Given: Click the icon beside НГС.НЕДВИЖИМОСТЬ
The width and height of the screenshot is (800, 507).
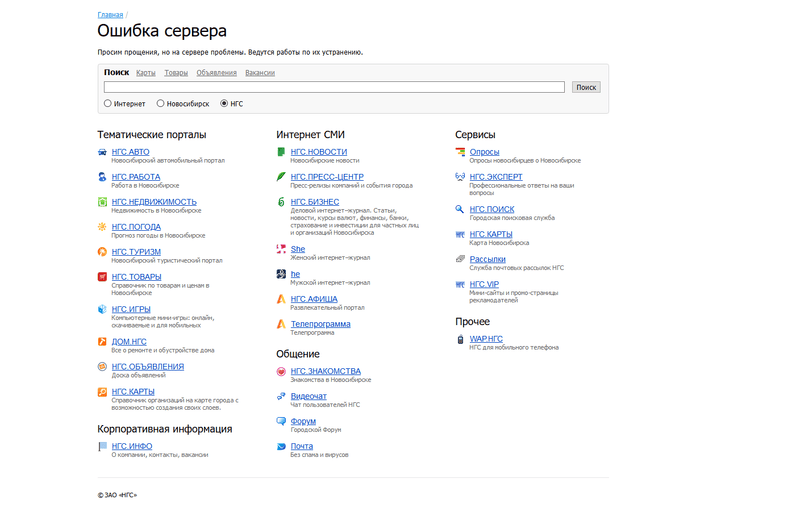Looking at the screenshot, I should (x=102, y=202).
